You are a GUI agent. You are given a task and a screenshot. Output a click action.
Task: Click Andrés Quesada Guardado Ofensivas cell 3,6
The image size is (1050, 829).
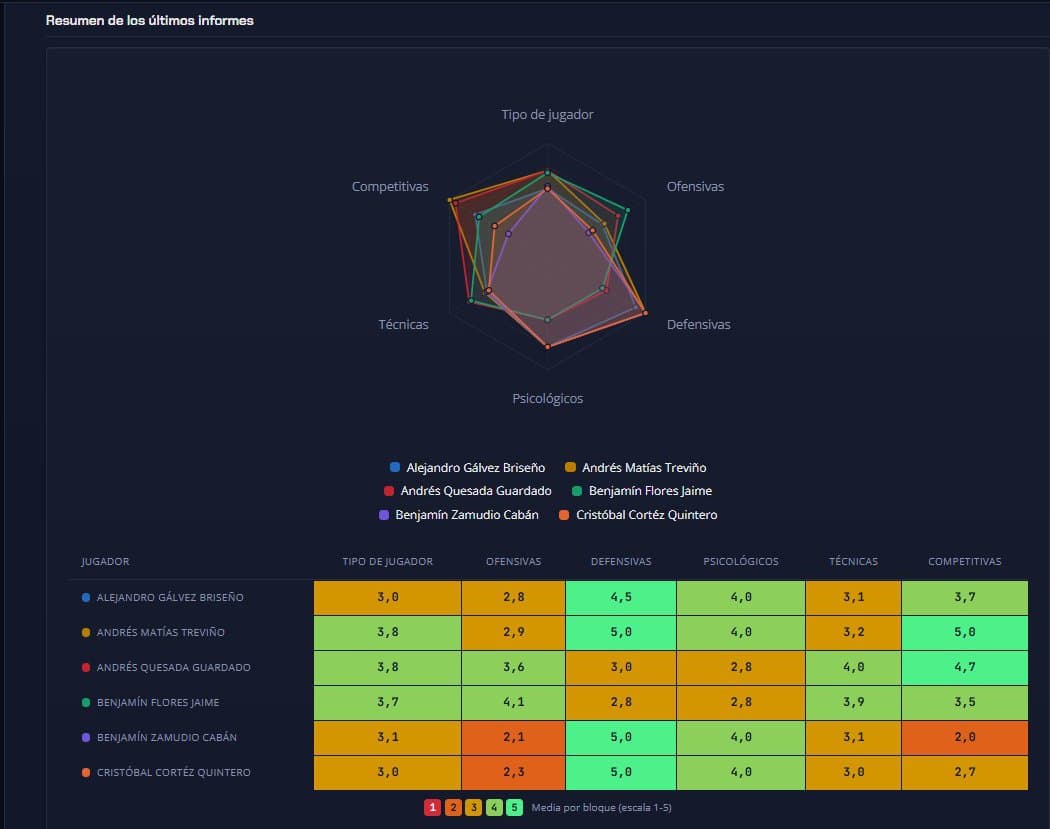[x=513, y=668]
